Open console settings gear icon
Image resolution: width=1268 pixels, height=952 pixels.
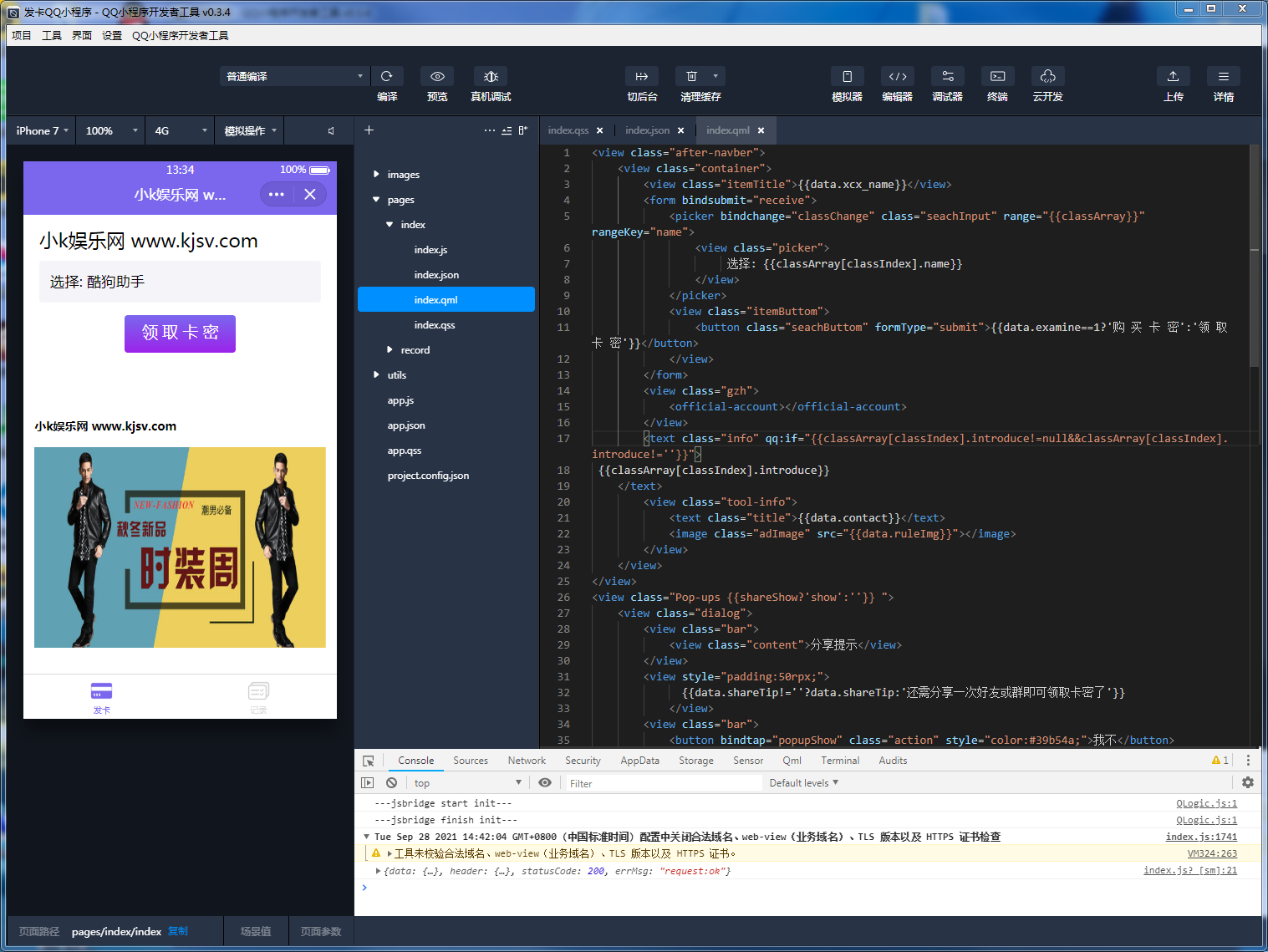[1247, 783]
